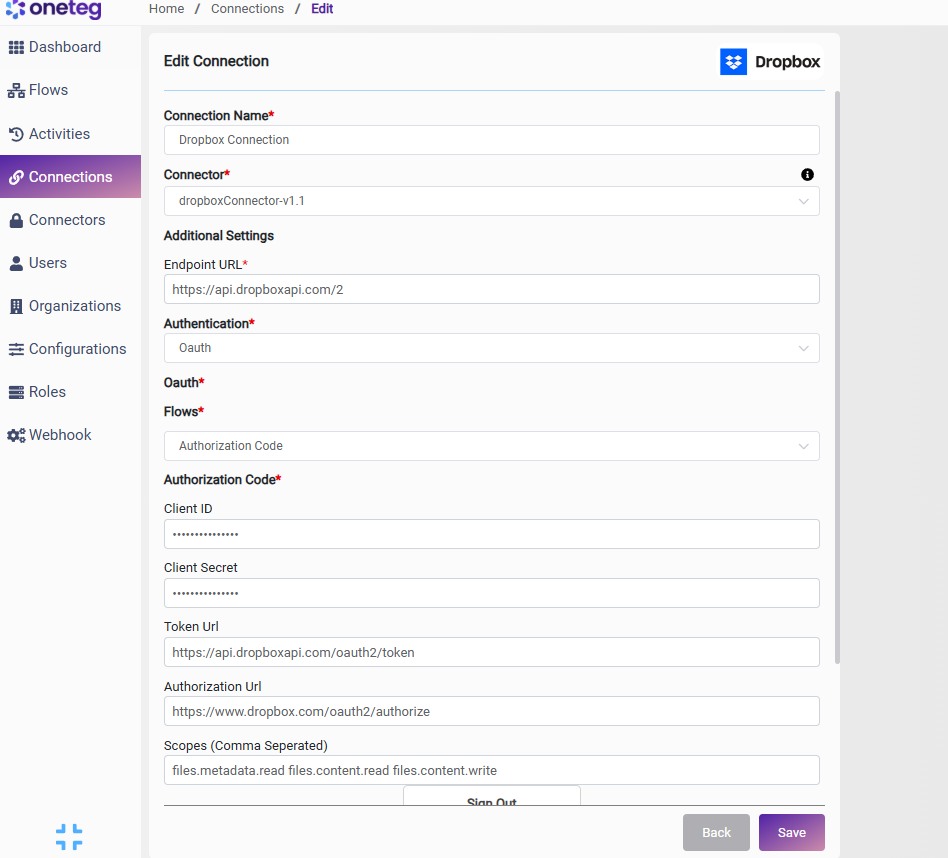Open the Authentication Oauth dropdown
Viewport: 948px width, 858px height.
[492, 348]
